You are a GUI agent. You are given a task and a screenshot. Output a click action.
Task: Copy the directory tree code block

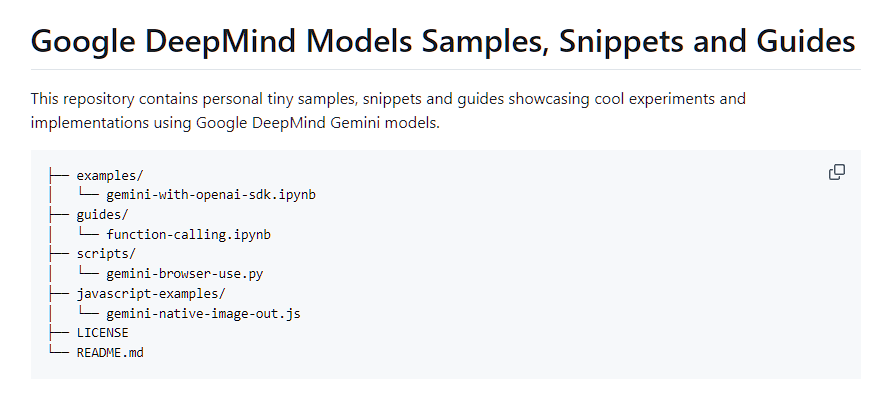837,172
